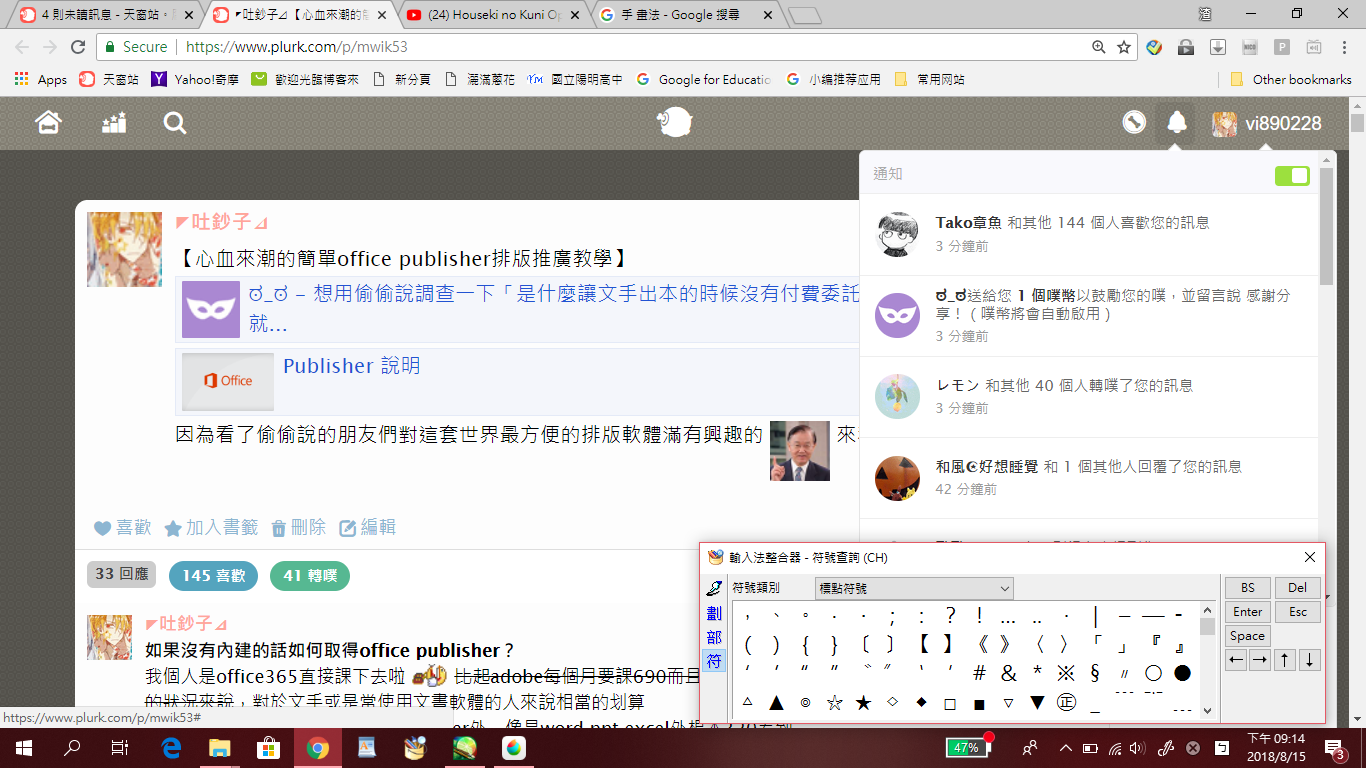This screenshot has width=1366, height=768.
Task: Open the Plurk search icon
Action: 175,123
